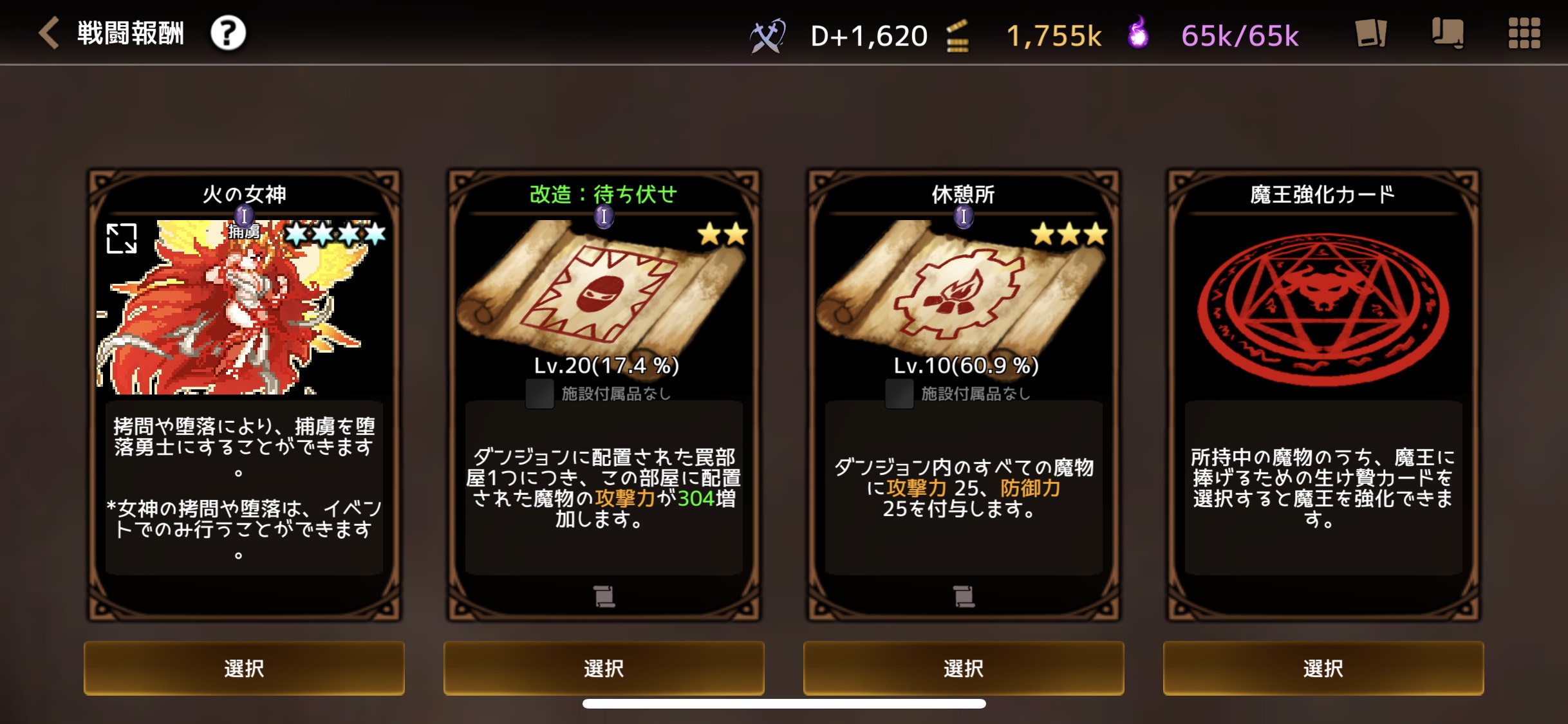Tap the ambush scroll artwork
1568x724 pixels.
[x=601, y=290]
